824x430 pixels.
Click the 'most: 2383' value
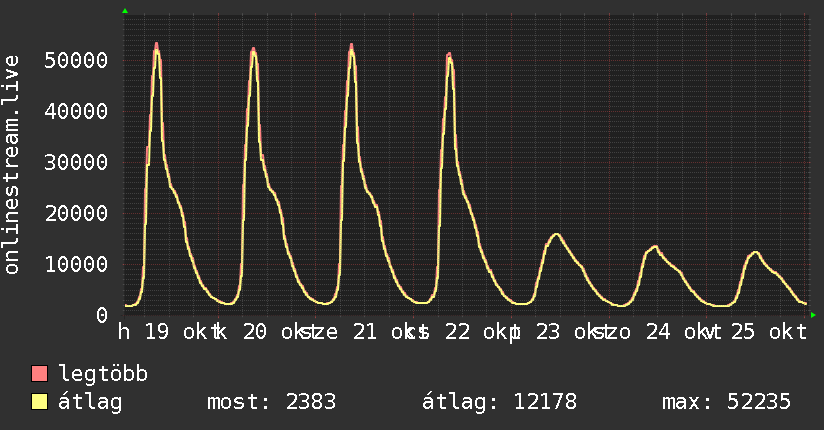tap(271, 402)
